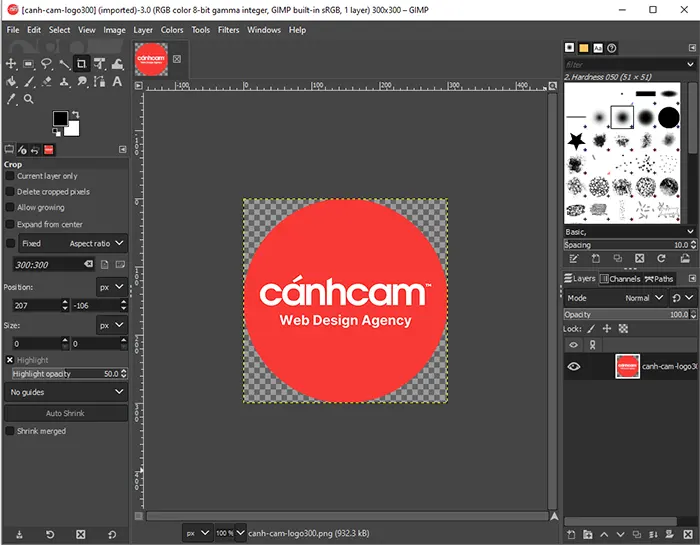Open the Undo History tab

(35, 150)
